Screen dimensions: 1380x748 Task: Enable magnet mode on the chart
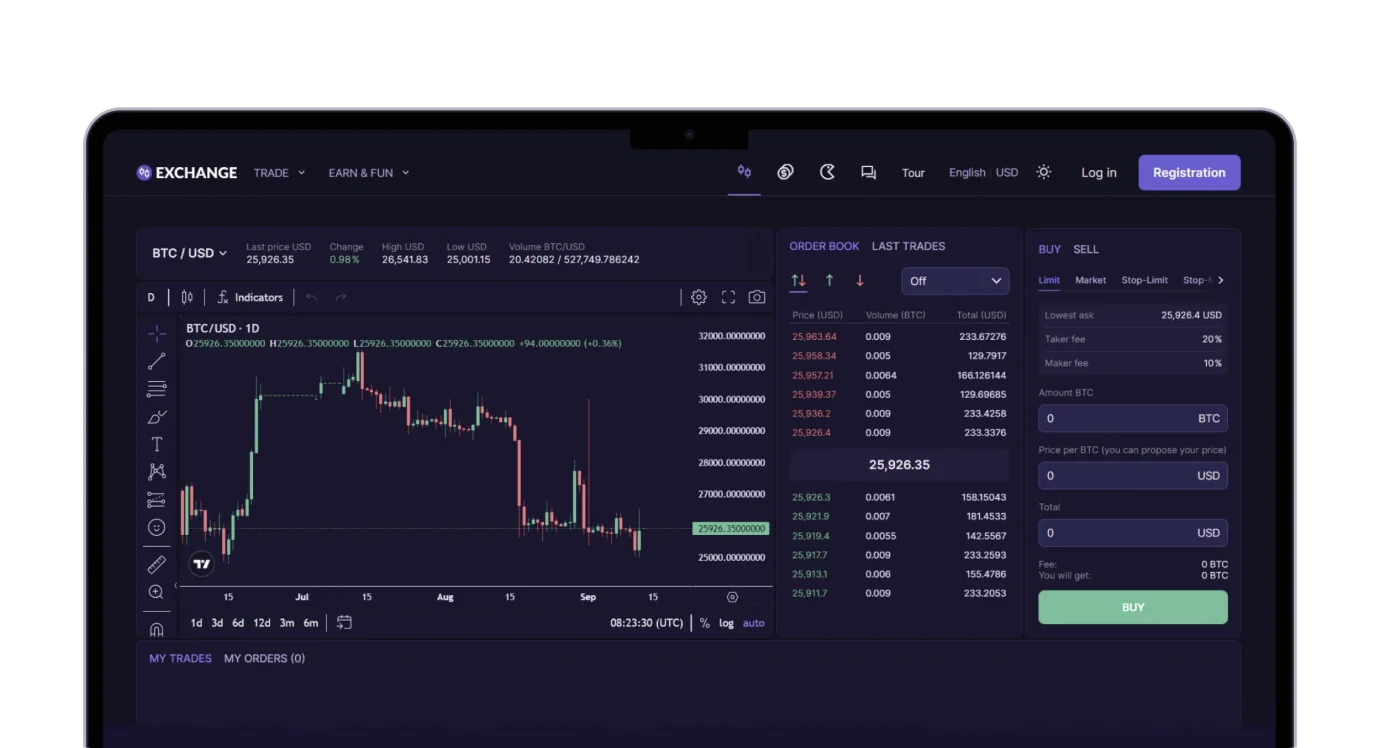coord(156,629)
